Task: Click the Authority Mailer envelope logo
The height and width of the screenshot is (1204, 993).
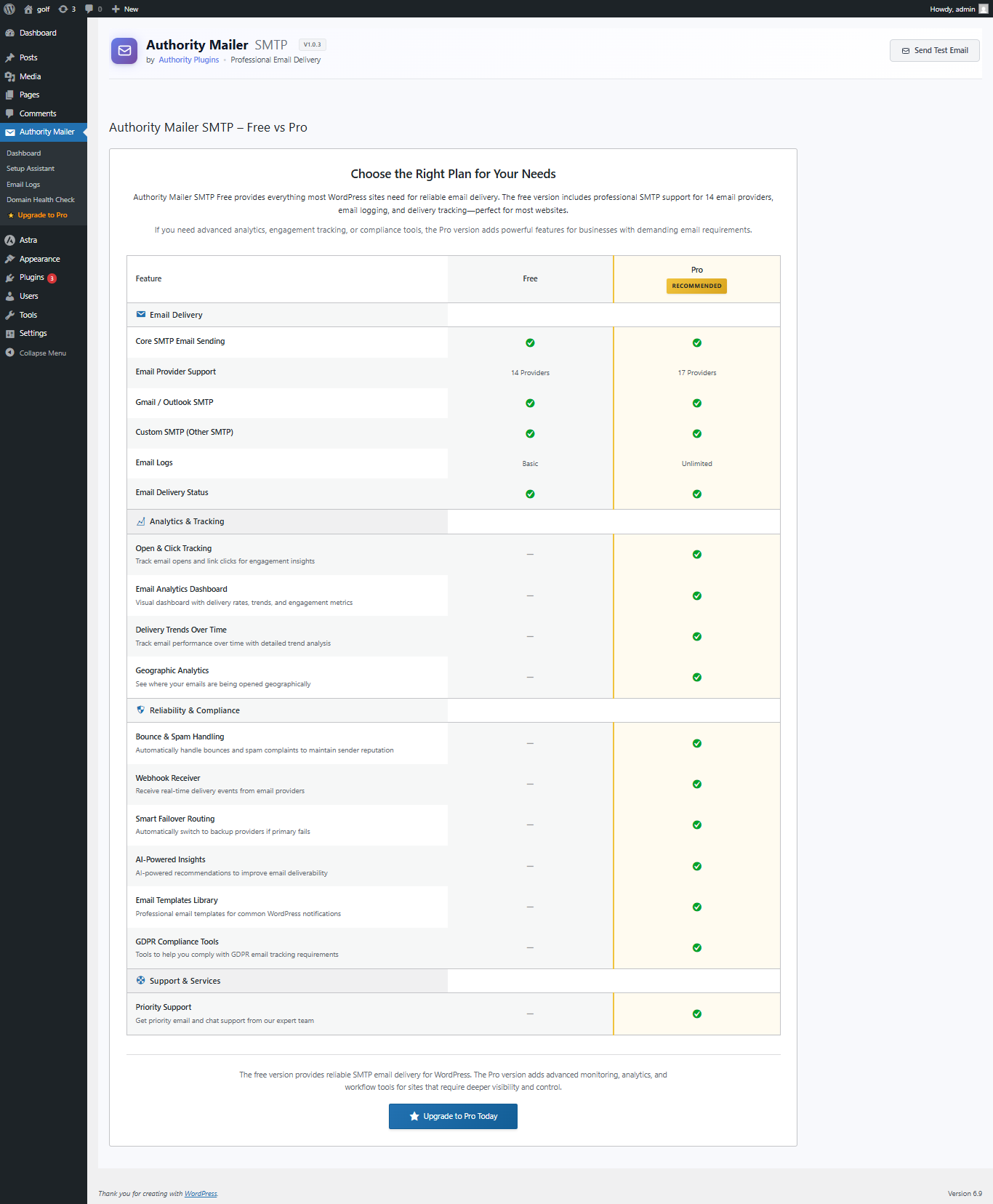Action: [124, 51]
